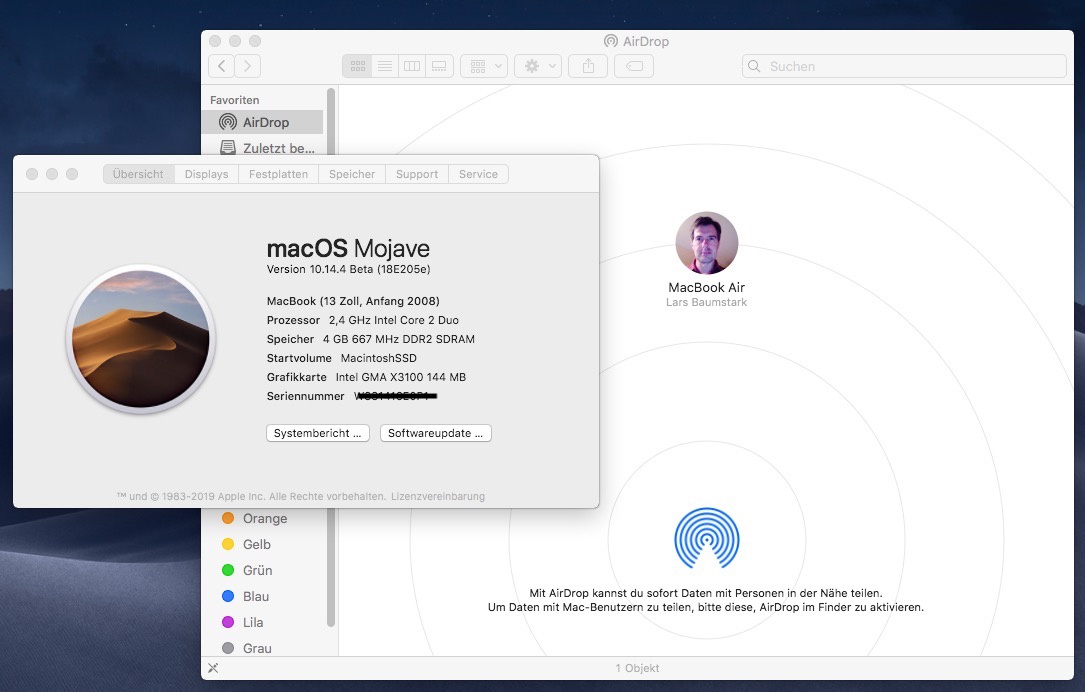Click the Favoriten sidebar header
Image resolution: width=1085 pixels, height=692 pixels.
(235, 100)
